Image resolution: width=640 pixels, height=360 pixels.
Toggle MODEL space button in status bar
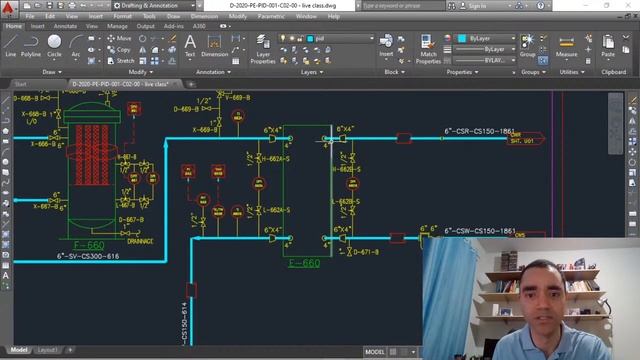(375, 351)
